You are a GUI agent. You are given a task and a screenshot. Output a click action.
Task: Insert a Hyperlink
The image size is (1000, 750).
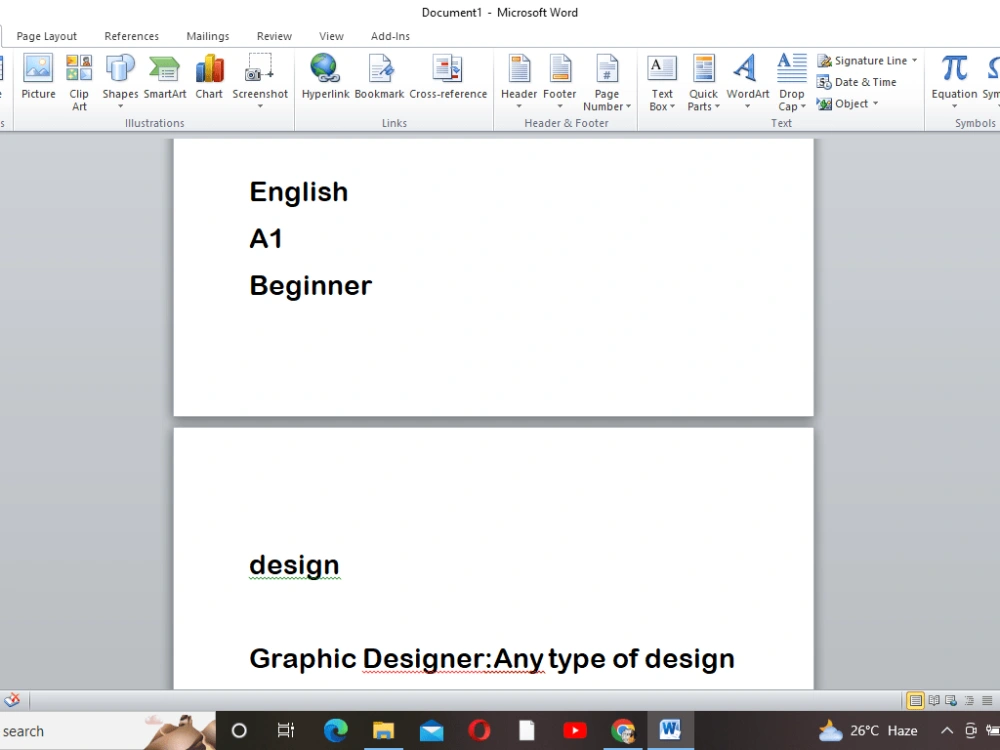click(325, 77)
